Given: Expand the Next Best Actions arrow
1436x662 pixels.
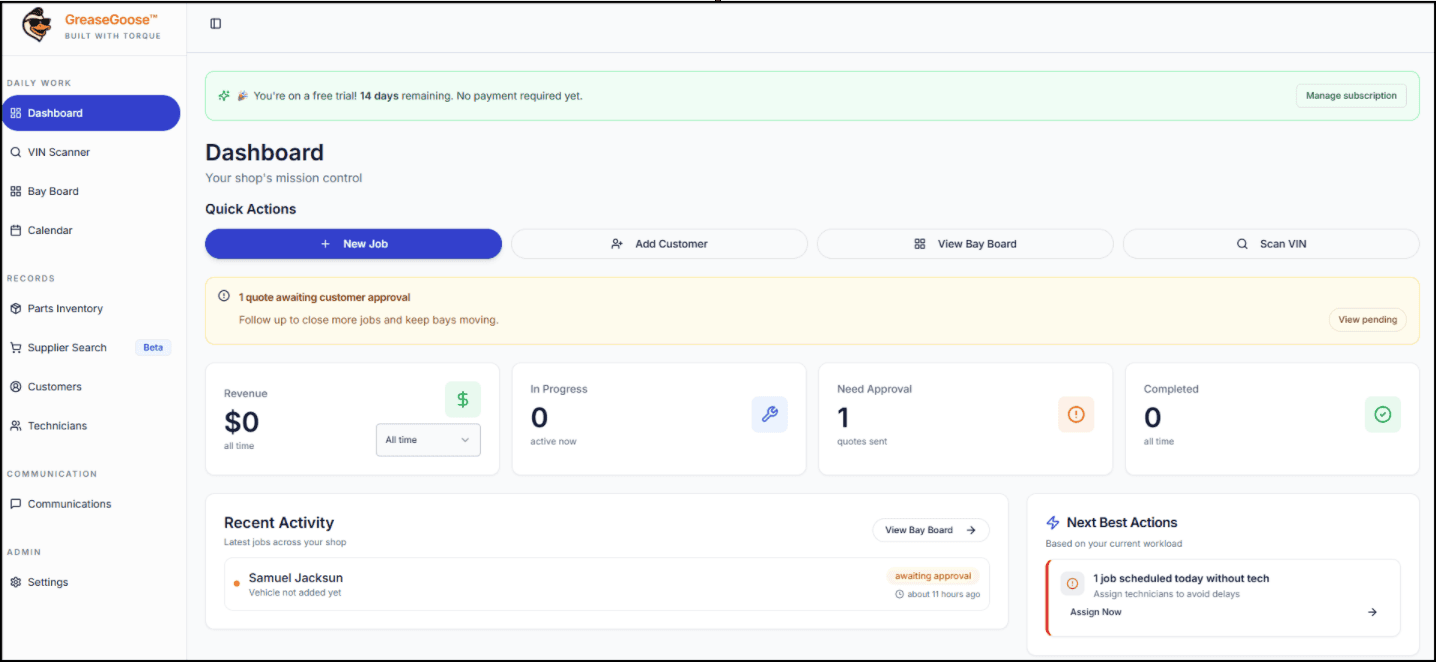Looking at the screenshot, I should click(x=1371, y=611).
